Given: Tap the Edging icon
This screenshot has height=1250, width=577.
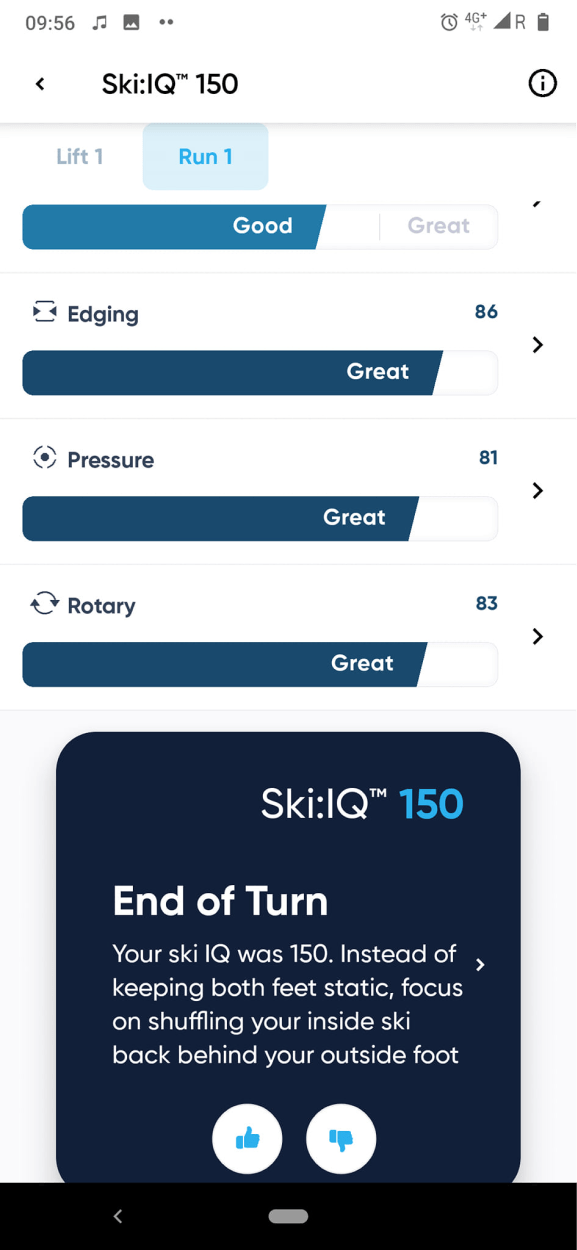Looking at the screenshot, I should point(44,312).
